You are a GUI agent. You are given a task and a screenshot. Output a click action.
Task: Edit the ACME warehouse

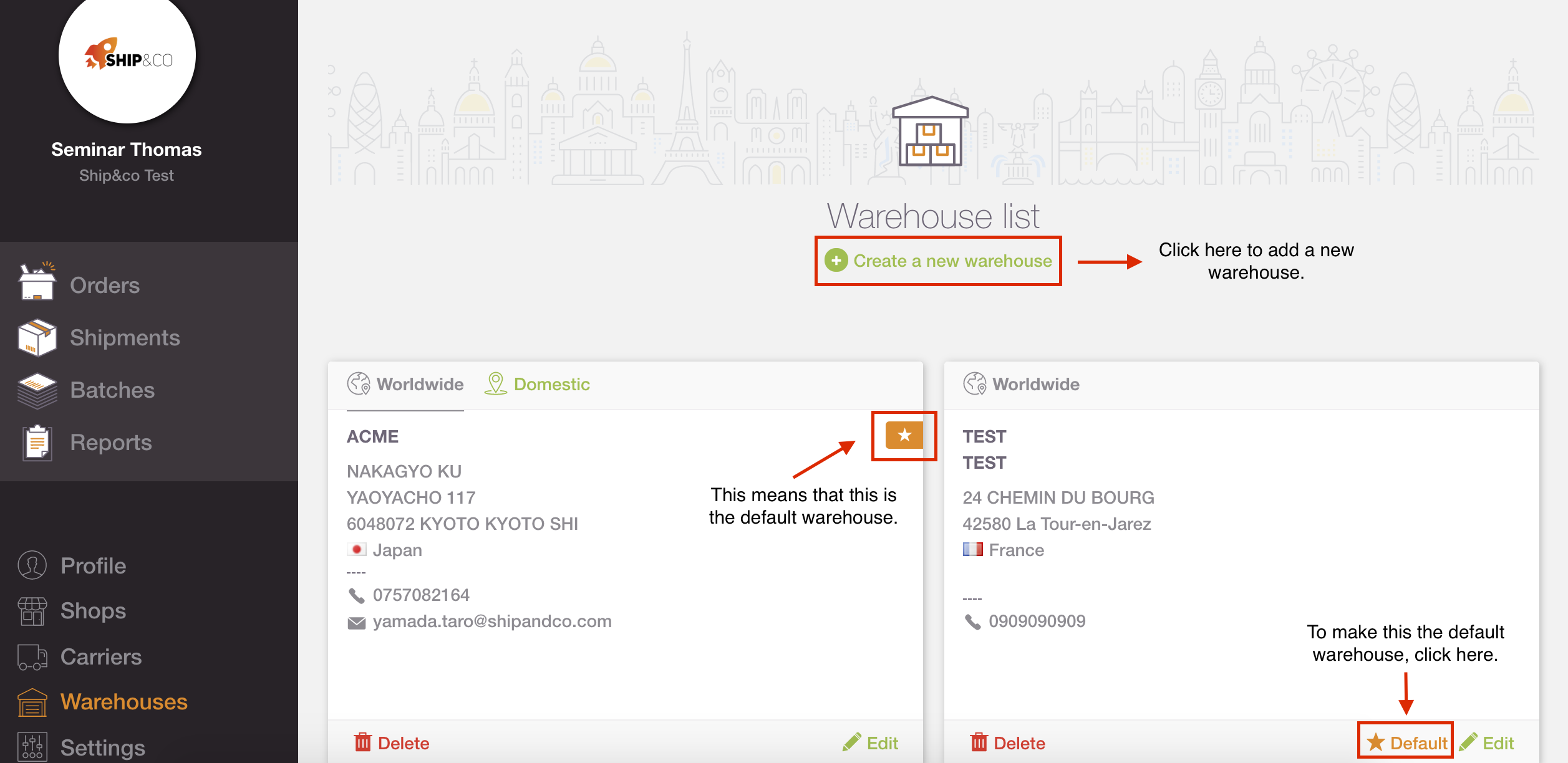pos(871,742)
